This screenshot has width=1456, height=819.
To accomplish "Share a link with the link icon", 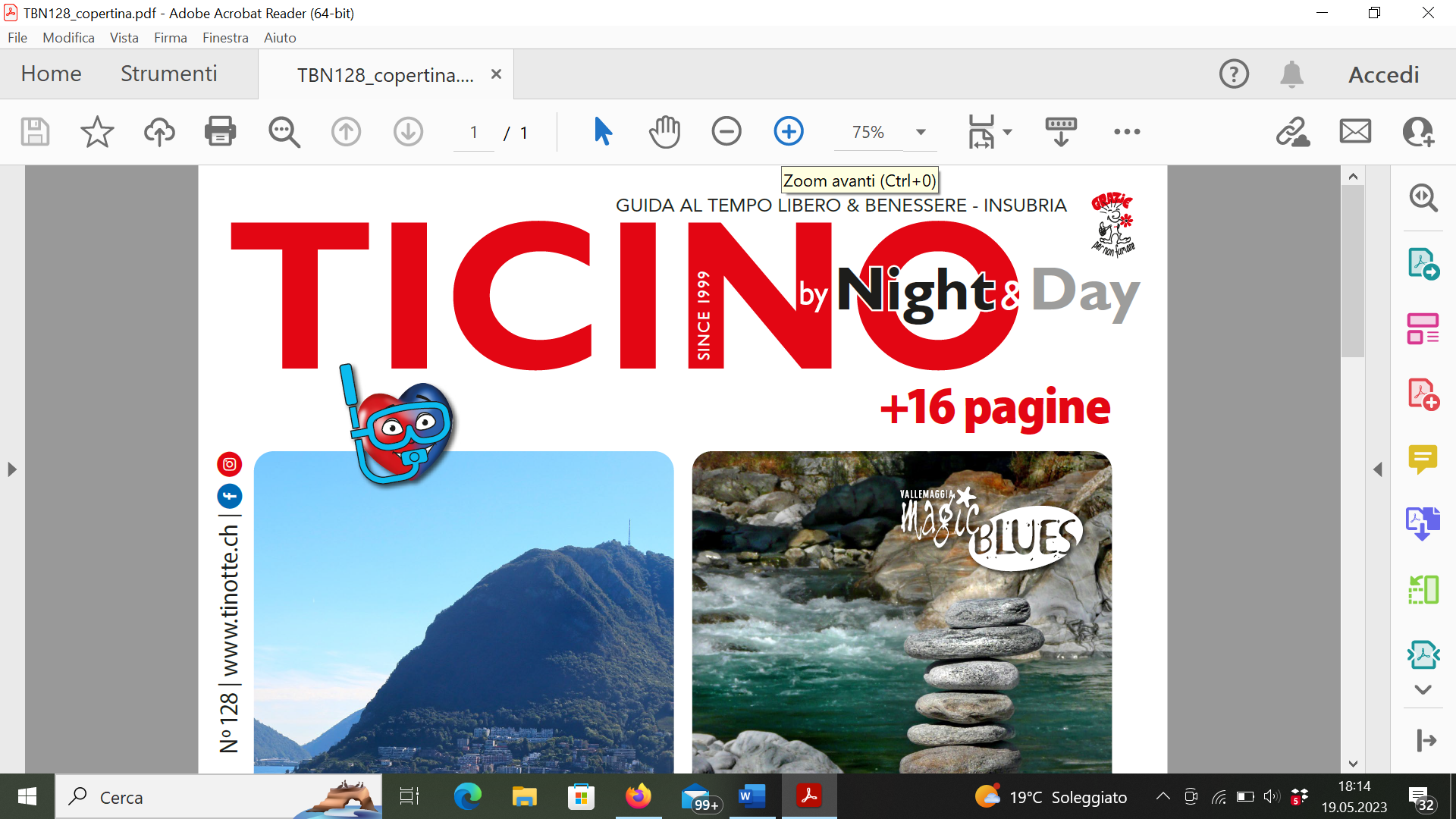I will [x=1293, y=132].
